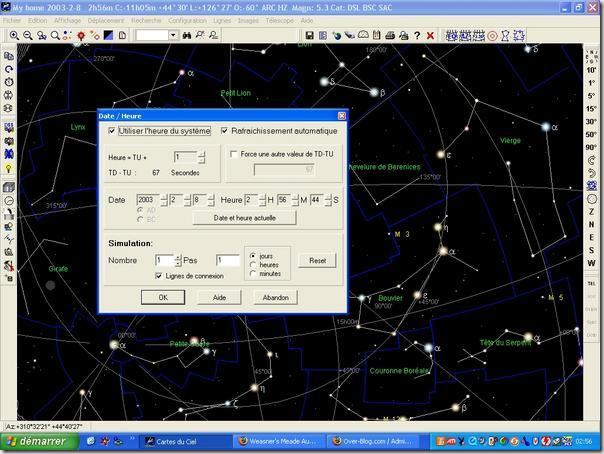Click the floppy disk save icon

(309, 35)
